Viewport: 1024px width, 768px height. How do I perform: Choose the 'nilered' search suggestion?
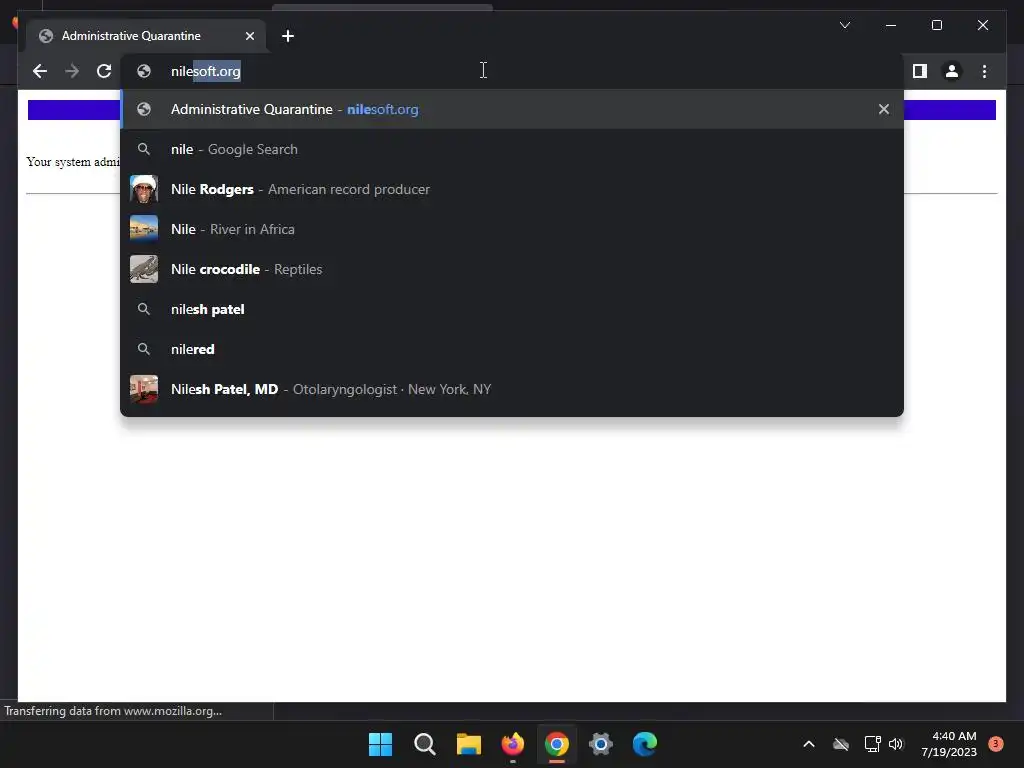[512, 349]
